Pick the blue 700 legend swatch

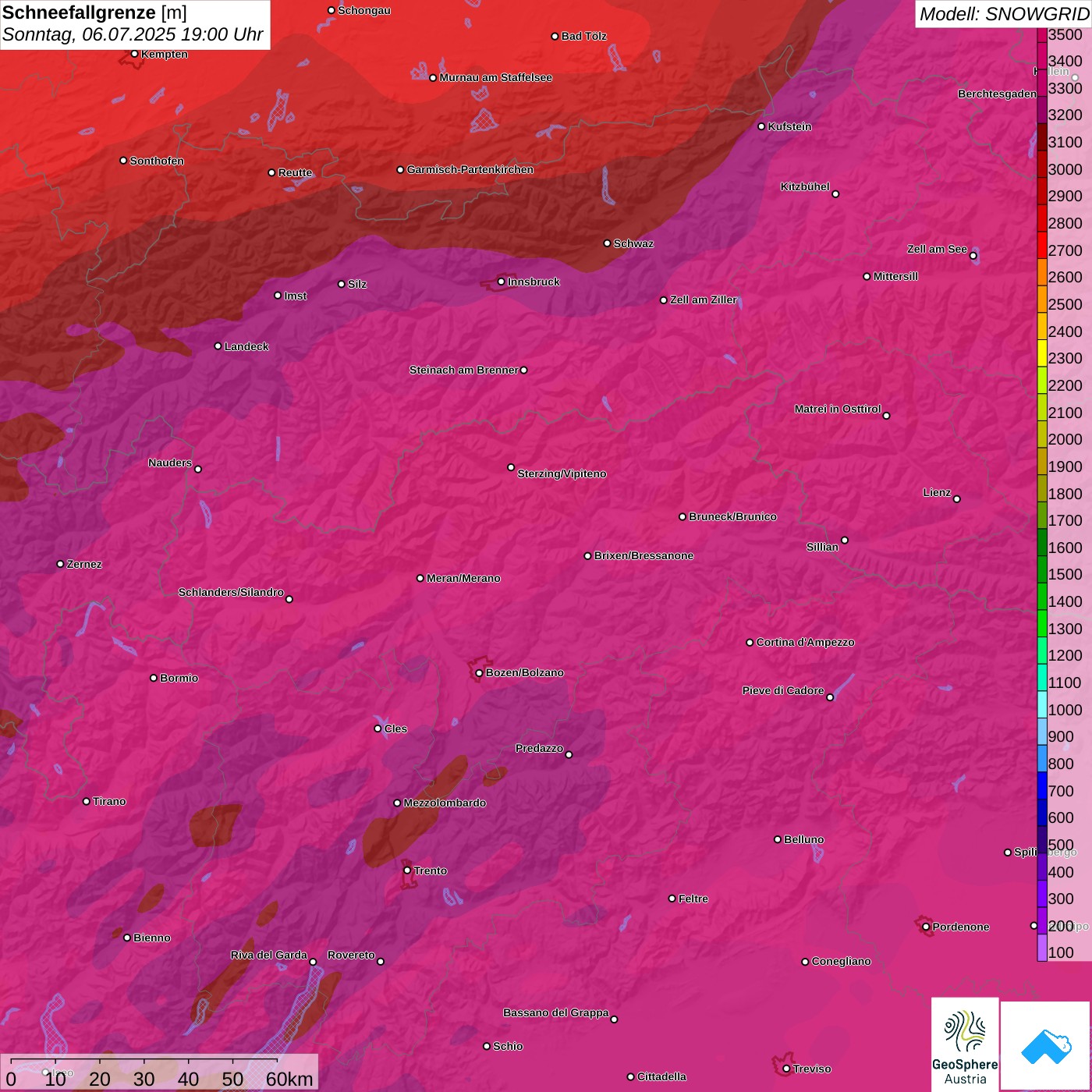[x=1042, y=785]
